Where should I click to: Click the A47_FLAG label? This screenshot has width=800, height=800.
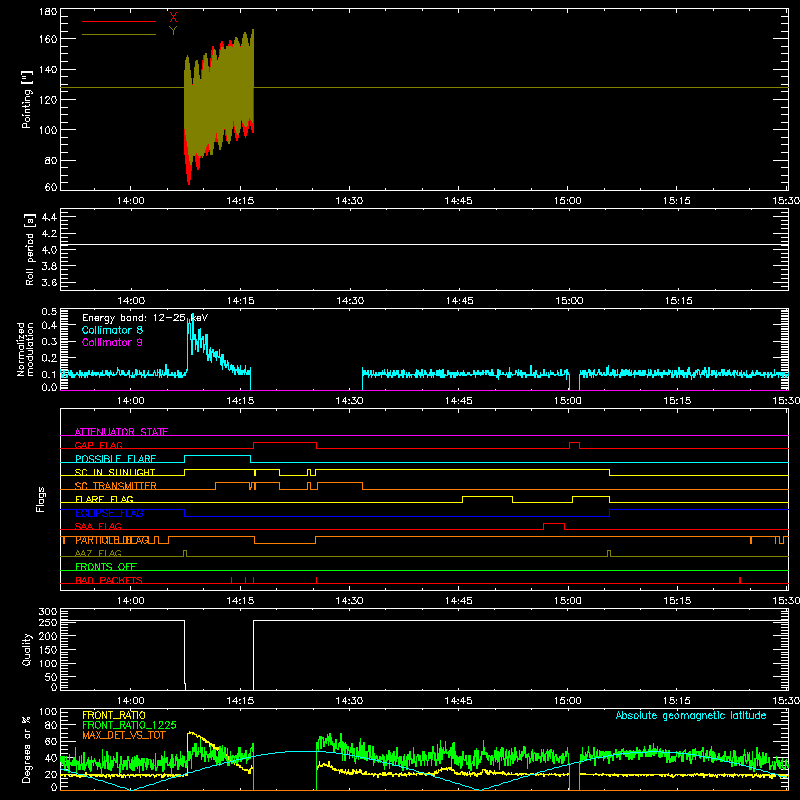pos(98,553)
